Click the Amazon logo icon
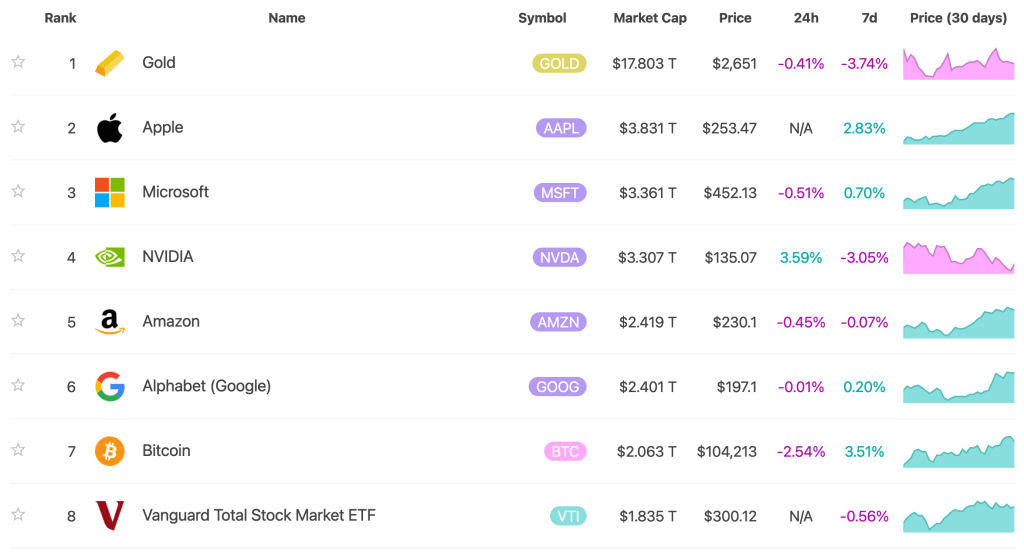The height and width of the screenshot is (558, 1024). 110,322
